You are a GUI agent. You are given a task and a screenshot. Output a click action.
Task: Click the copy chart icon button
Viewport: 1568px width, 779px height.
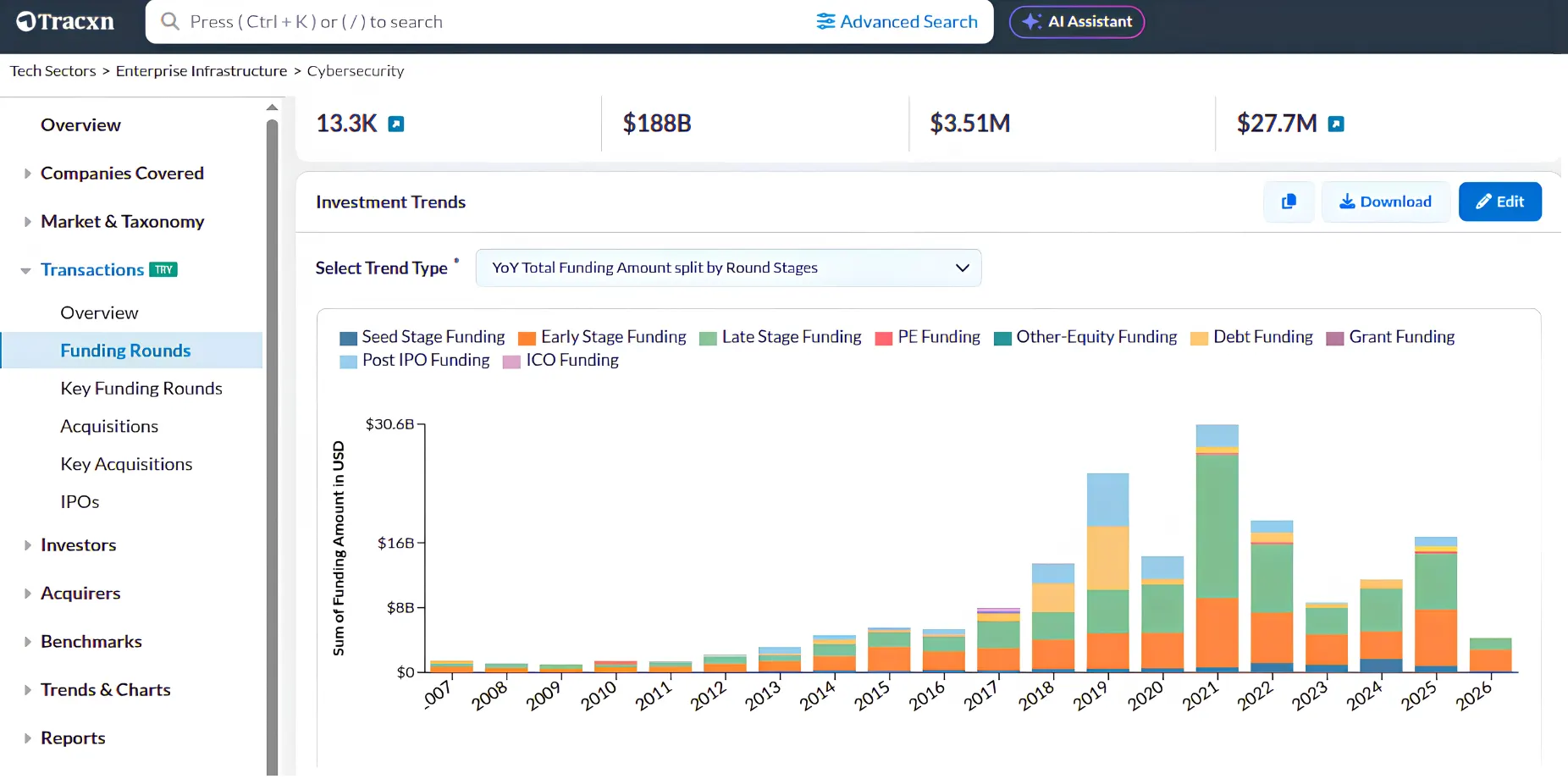click(x=1289, y=202)
